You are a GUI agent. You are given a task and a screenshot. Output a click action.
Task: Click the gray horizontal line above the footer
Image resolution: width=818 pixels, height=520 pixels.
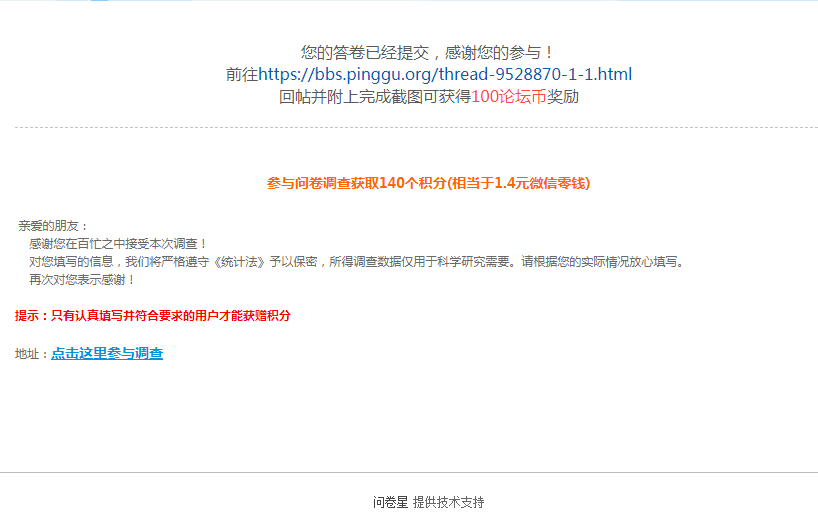click(409, 473)
